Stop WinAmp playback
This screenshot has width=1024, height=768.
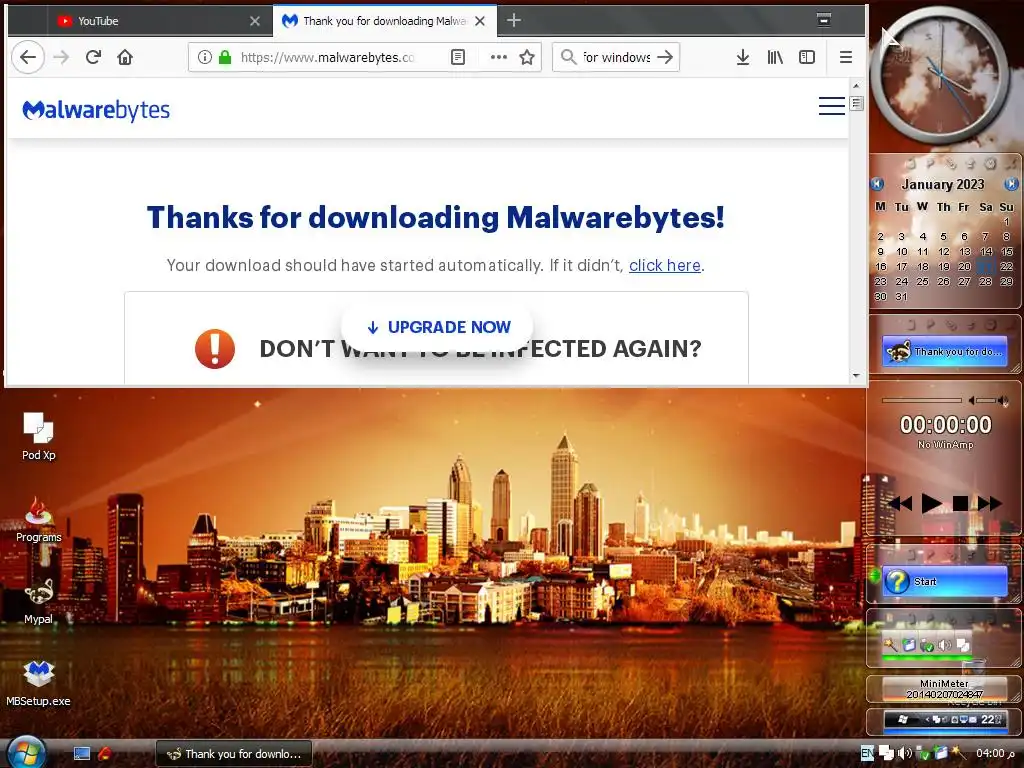(960, 503)
